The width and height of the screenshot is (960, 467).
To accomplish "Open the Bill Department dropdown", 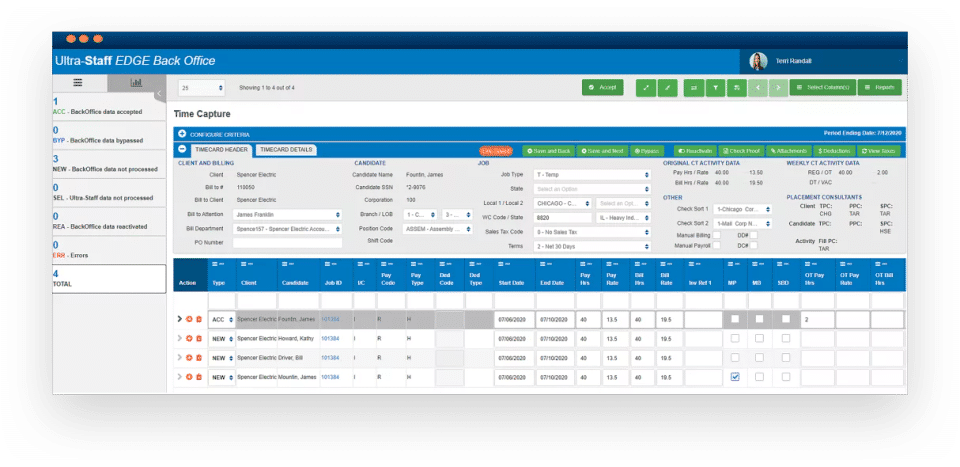I will point(287,230).
